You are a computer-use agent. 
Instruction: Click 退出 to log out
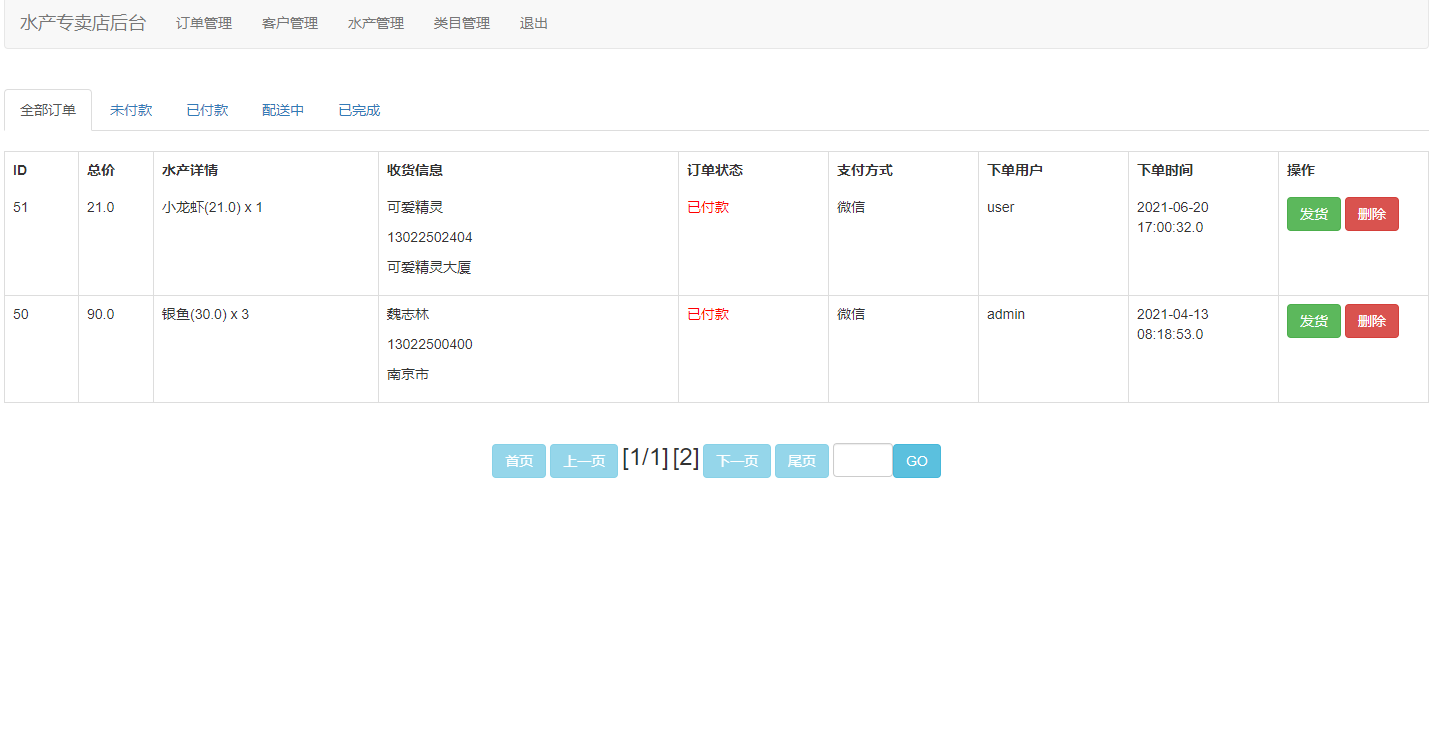coord(532,23)
